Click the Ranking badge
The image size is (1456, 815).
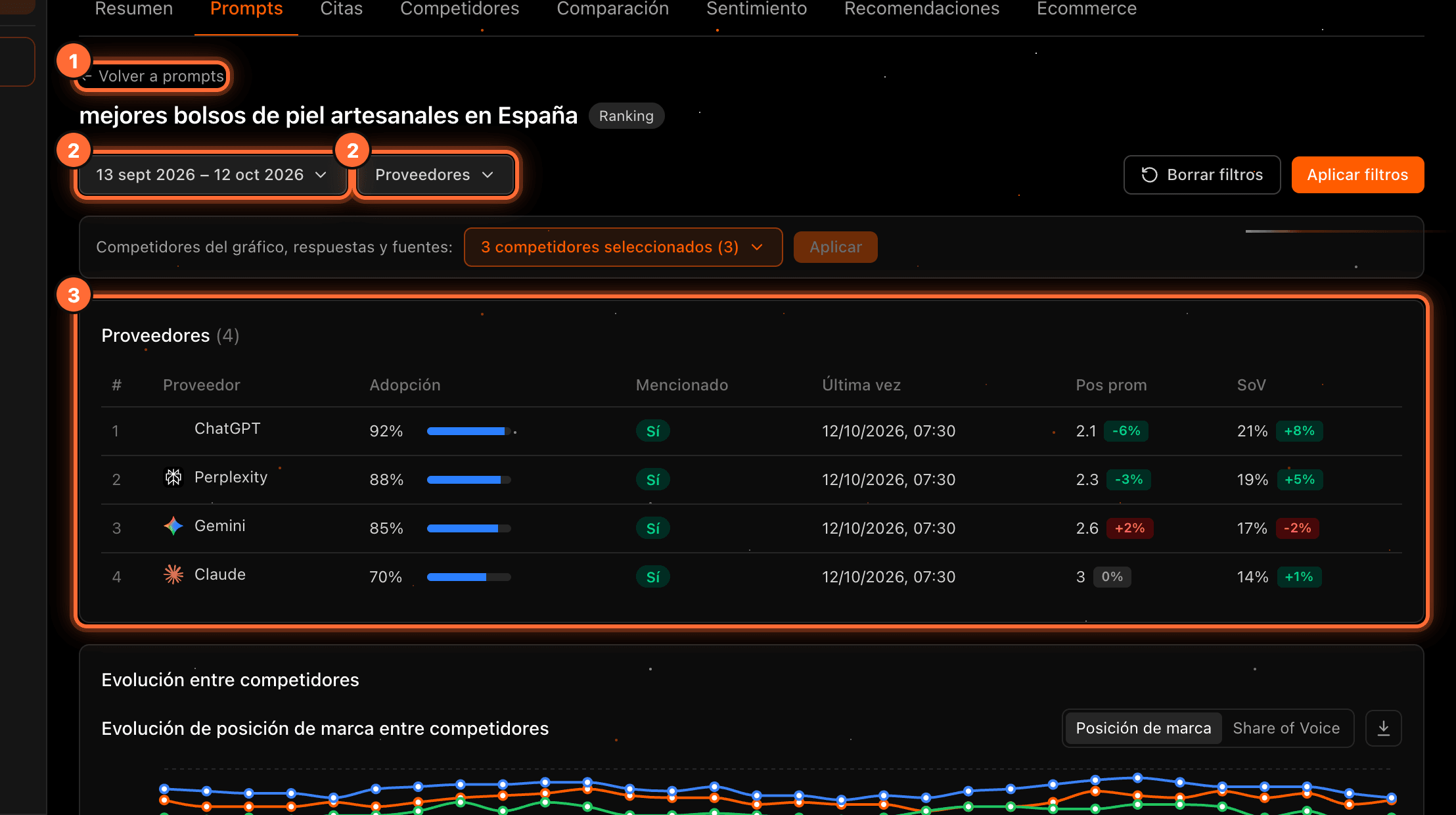click(626, 116)
